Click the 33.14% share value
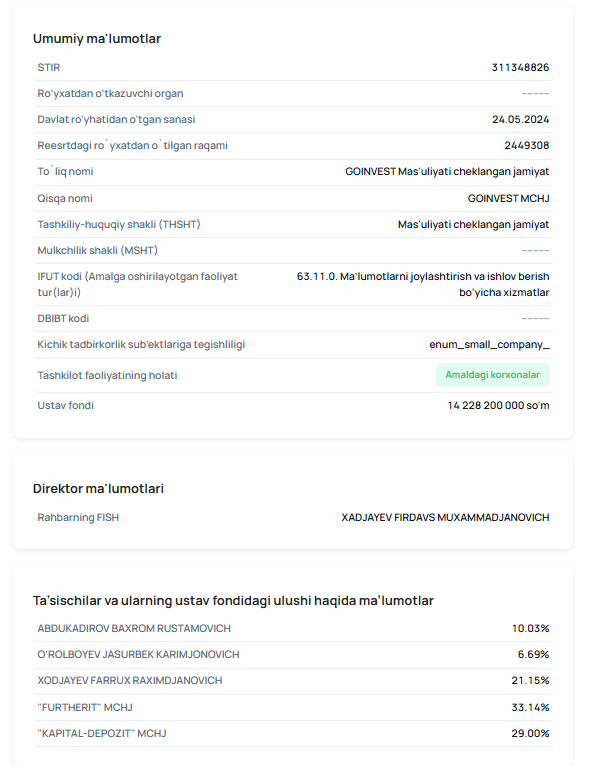 (530, 707)
